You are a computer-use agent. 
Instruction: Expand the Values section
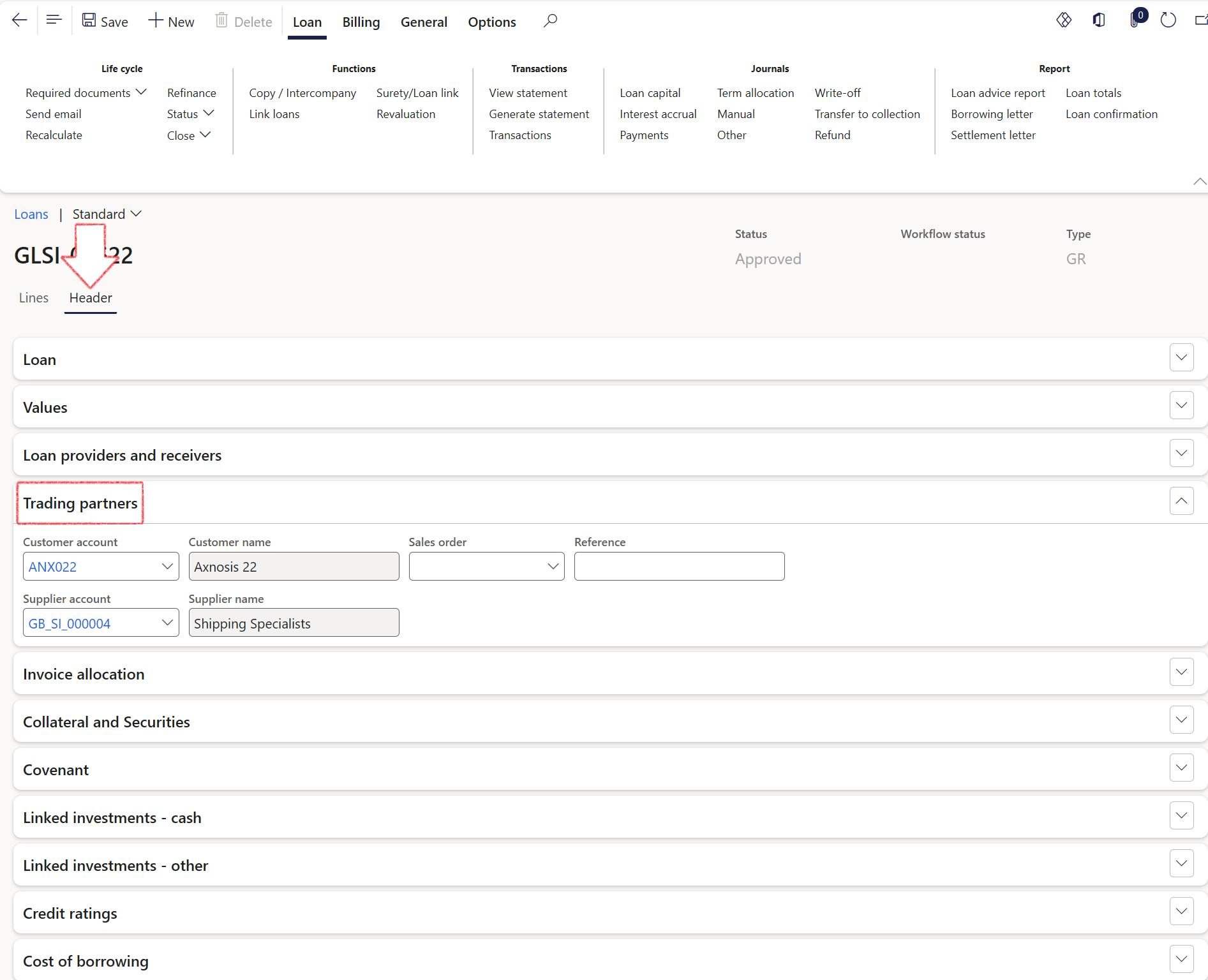(1181, 405)
